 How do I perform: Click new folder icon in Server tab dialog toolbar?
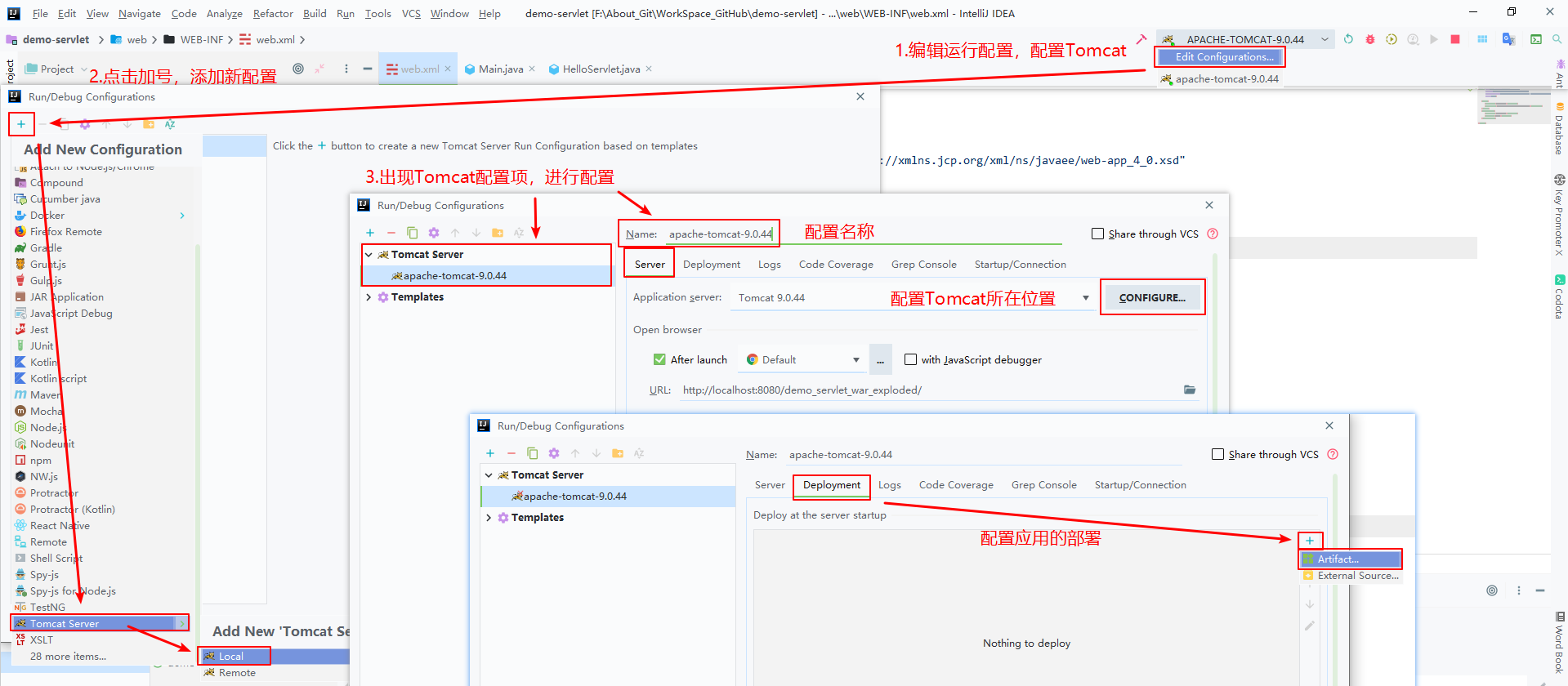click(x=498, y=233)
